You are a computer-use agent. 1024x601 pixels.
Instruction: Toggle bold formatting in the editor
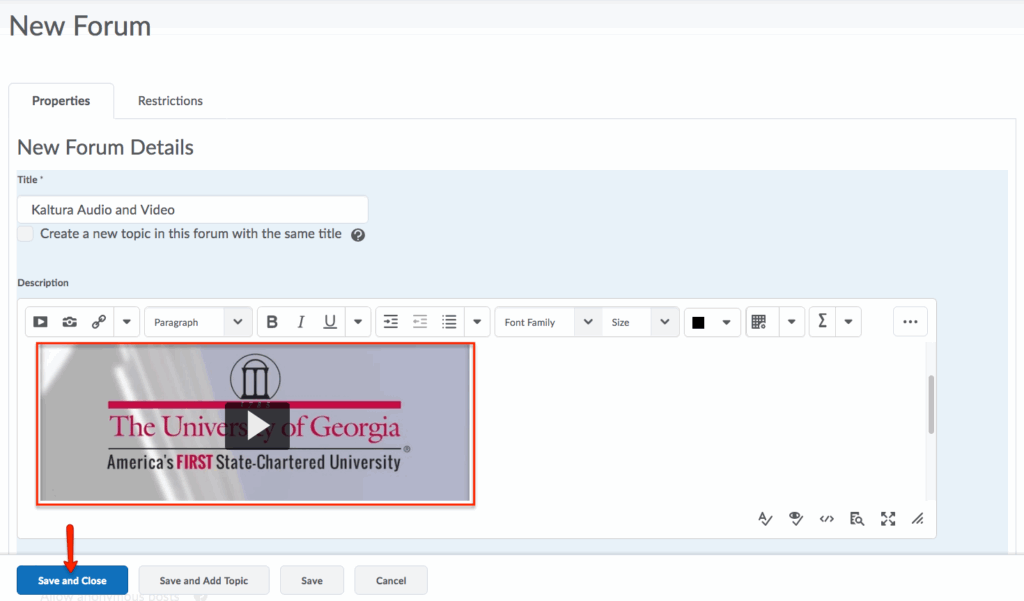coord(271,322)
